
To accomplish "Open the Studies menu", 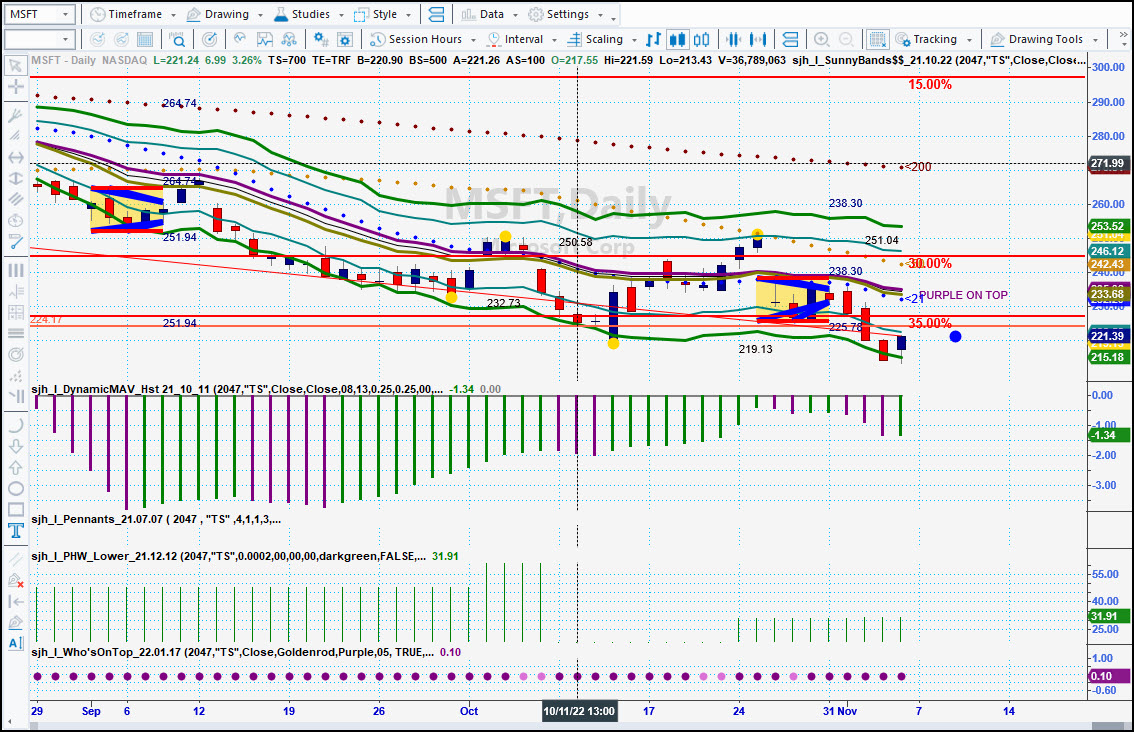I will point(309,14).
